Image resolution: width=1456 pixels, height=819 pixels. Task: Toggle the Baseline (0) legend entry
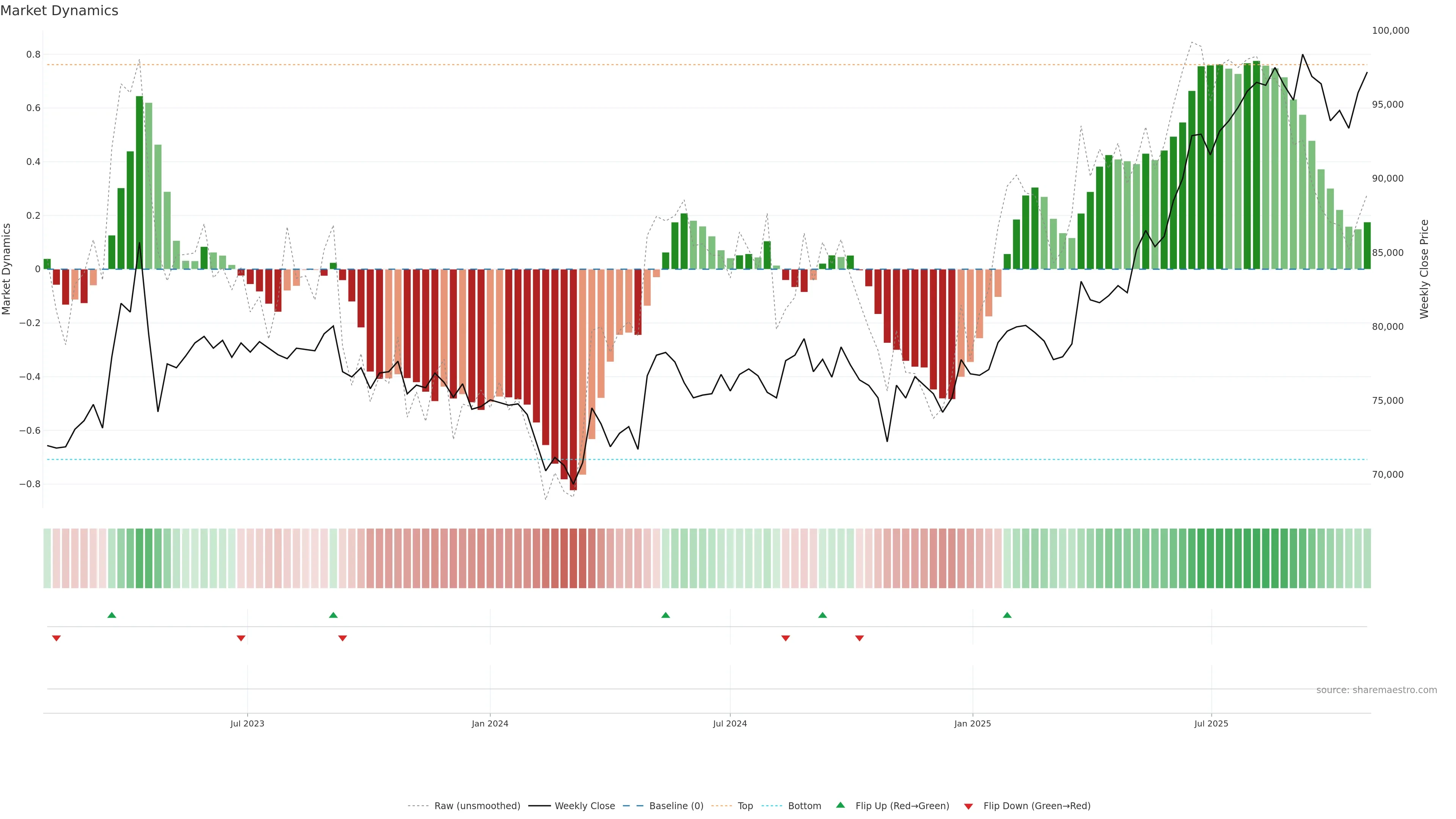click(676, 806)
